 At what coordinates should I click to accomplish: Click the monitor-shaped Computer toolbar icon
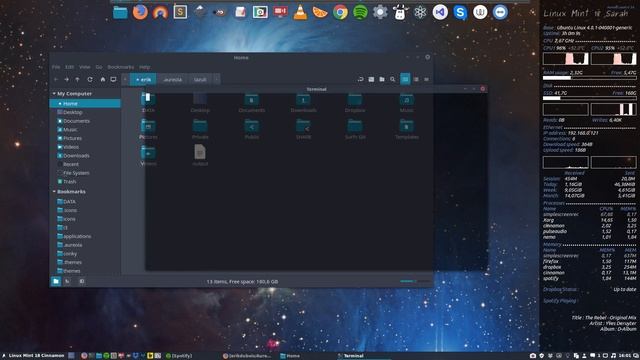(113, 80)
